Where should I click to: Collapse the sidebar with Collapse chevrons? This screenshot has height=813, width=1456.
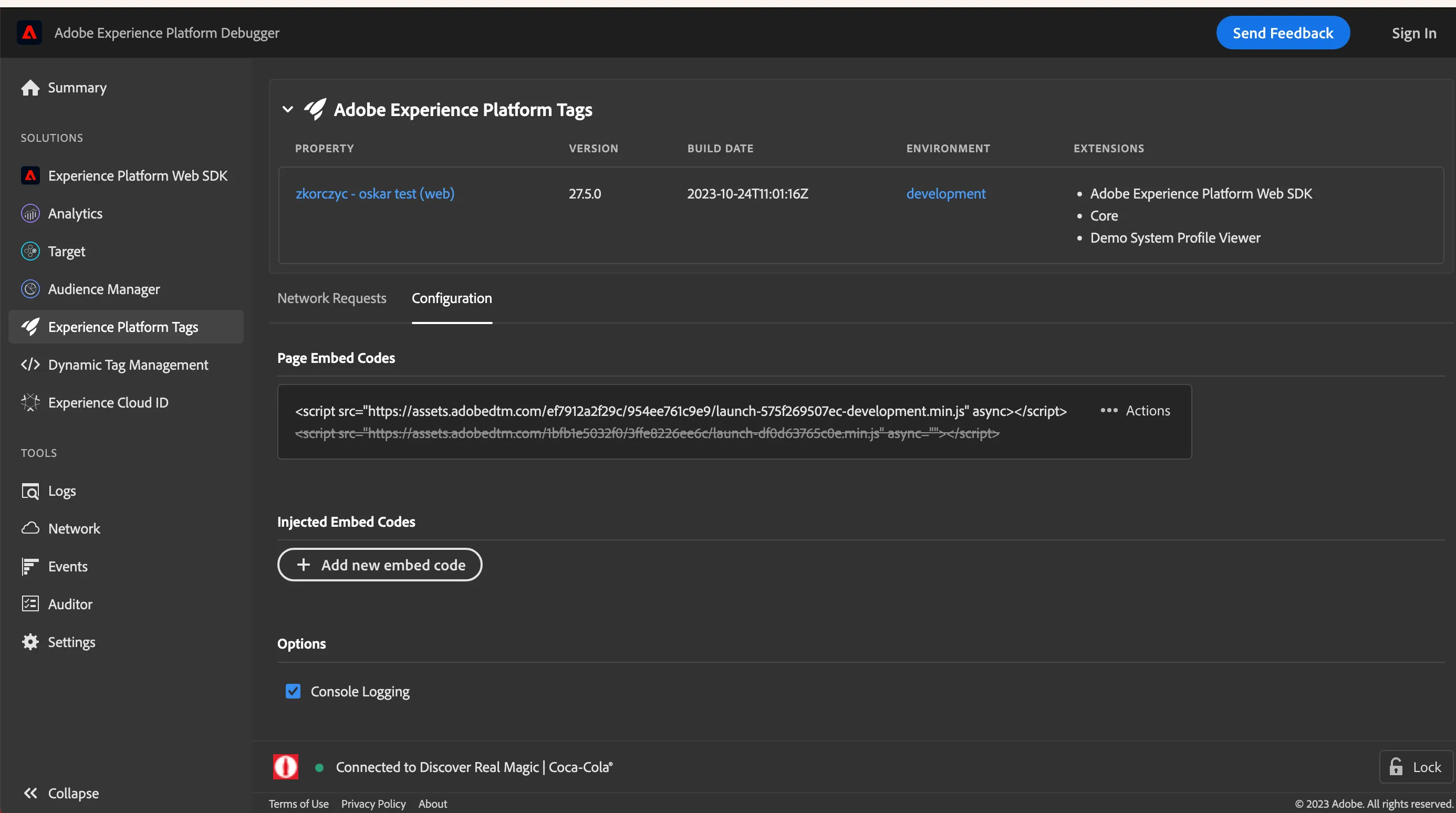[30, 793]
